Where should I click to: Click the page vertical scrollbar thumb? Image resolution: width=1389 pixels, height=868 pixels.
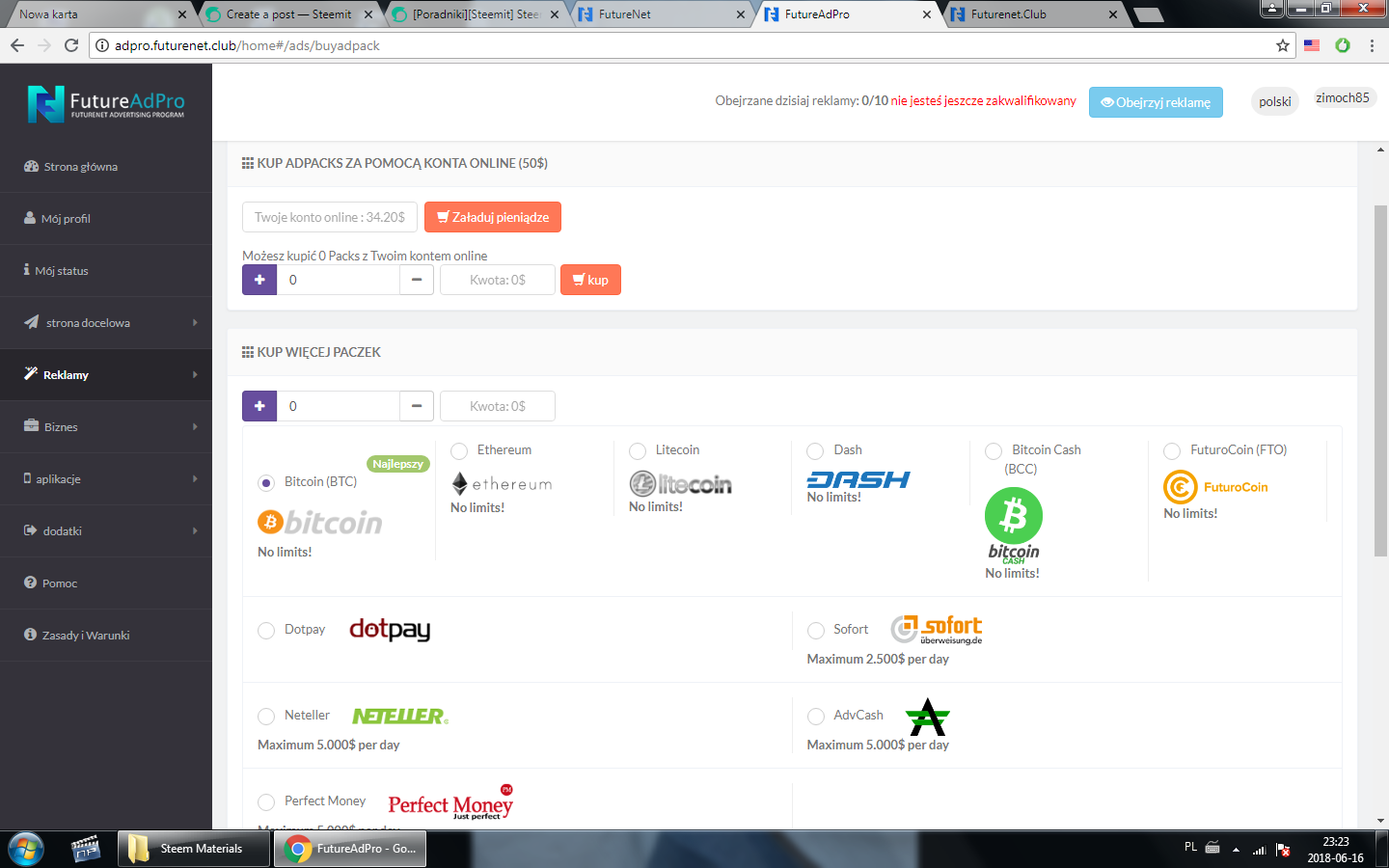point(1380,381)
